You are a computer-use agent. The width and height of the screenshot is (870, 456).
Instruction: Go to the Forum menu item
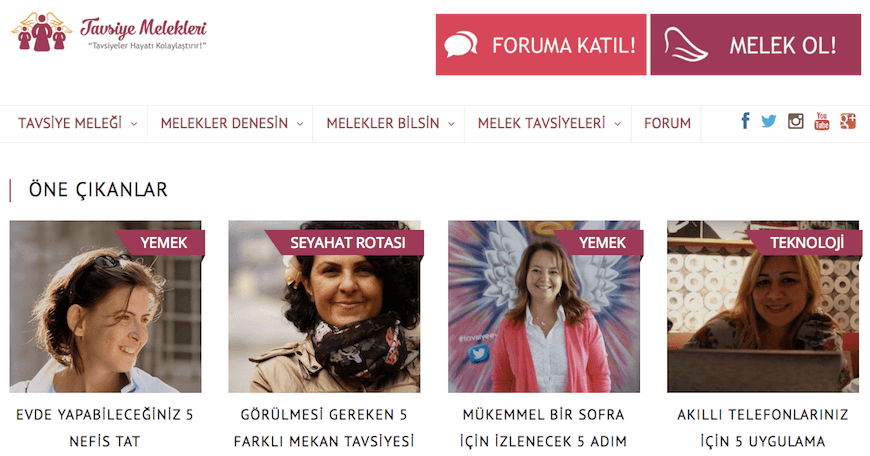(x=667, y=123)
